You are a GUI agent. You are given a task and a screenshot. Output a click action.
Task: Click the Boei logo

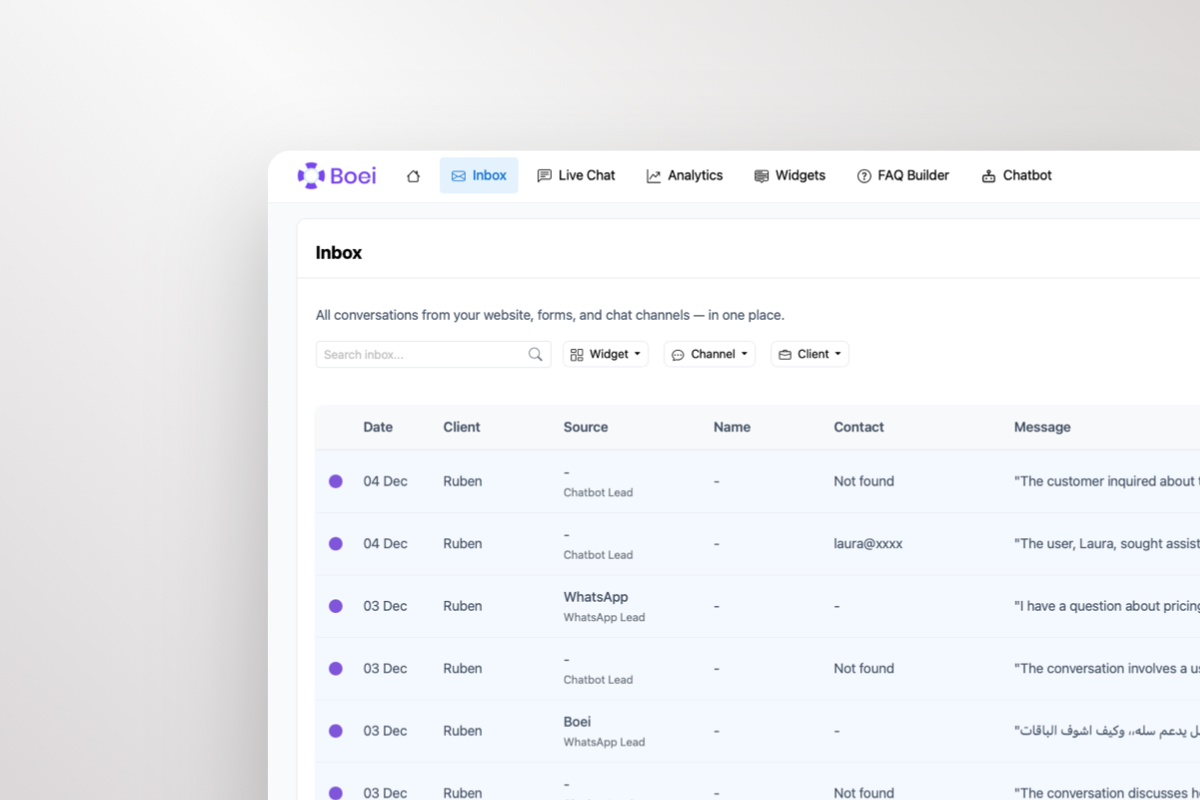click(336, 175)
